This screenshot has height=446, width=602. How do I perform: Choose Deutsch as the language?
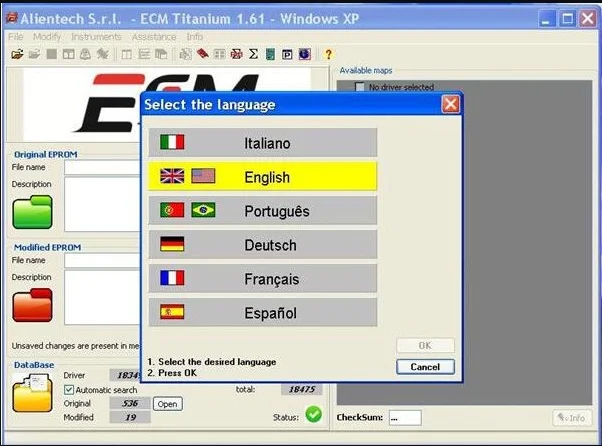[263, 244]
